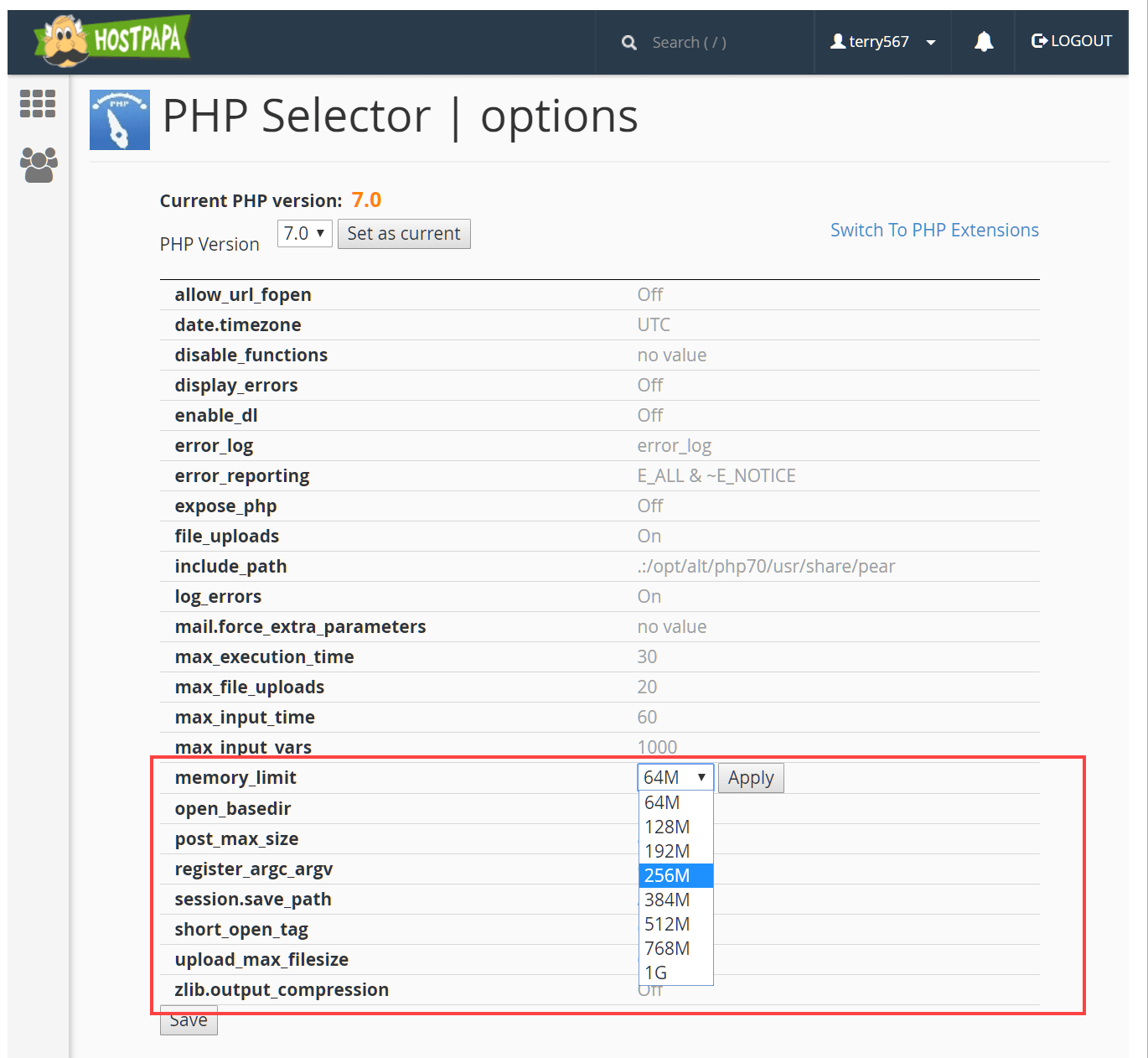Viewport: 1148px width, 1058px height.
Task: Open the PHP Version 7.0 dropdown
Action: (305, 233)
